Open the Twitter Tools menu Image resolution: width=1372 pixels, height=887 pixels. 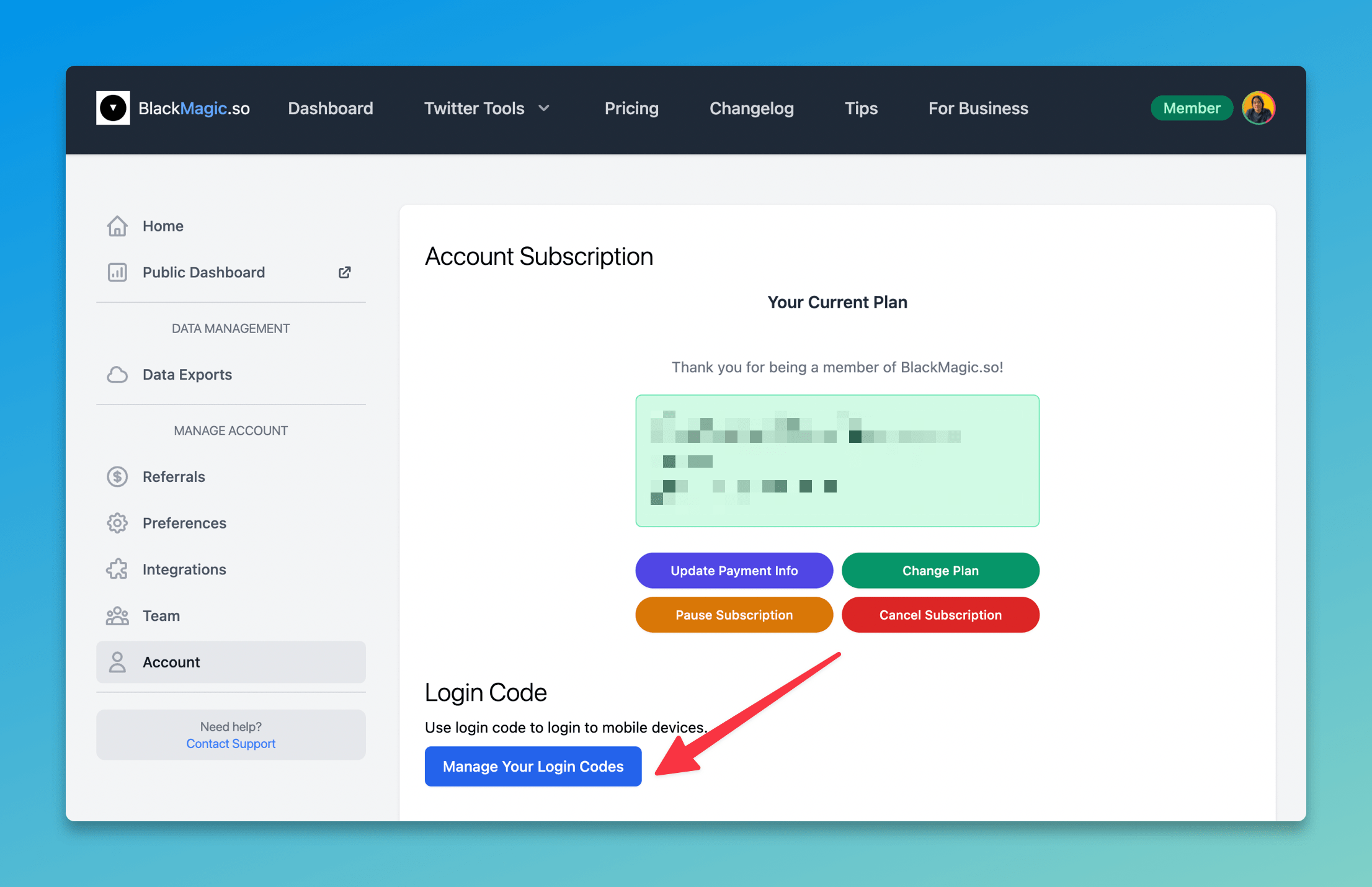pyautogui.click(x=487, y=109)
